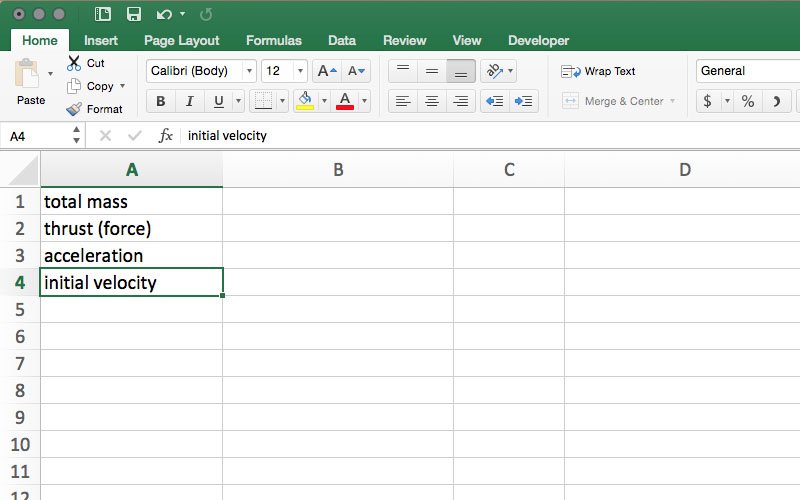Image resolution: width=800 pixels, height=500 pixels.
Task: Click the Undo arrow icon
Action: 164,14
